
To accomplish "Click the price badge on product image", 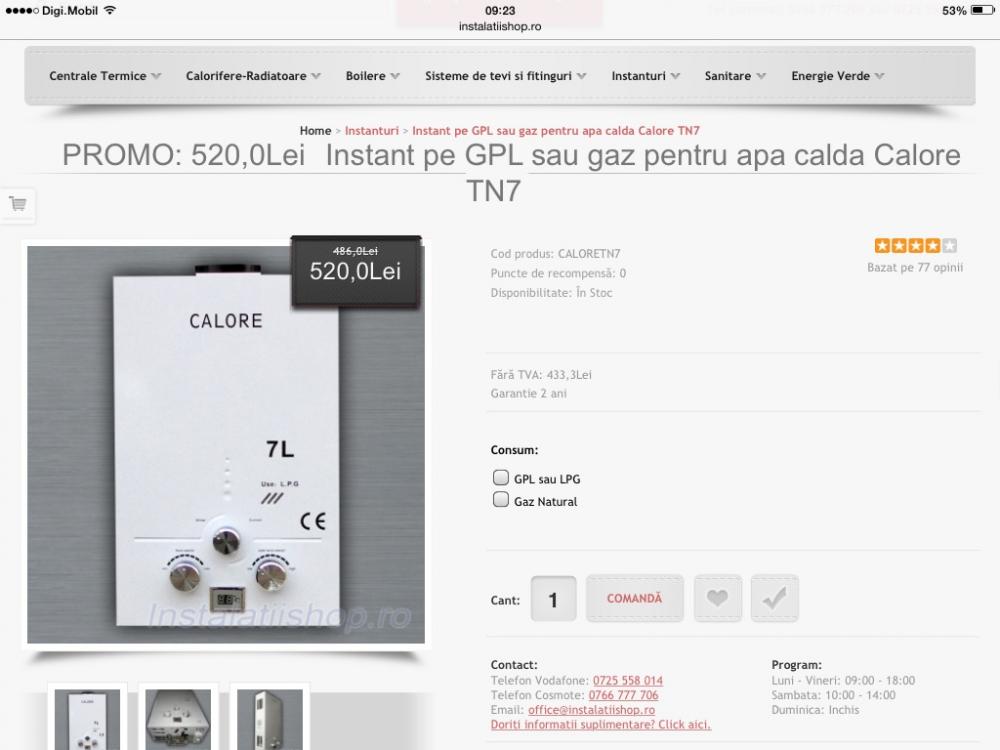I will click(x=356, y=272).
